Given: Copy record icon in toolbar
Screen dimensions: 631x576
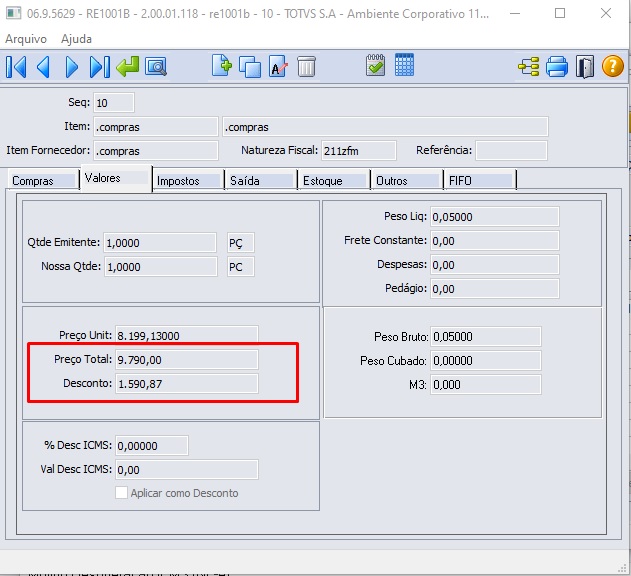Looking at the screenshot, I should [x=250, y=67].
